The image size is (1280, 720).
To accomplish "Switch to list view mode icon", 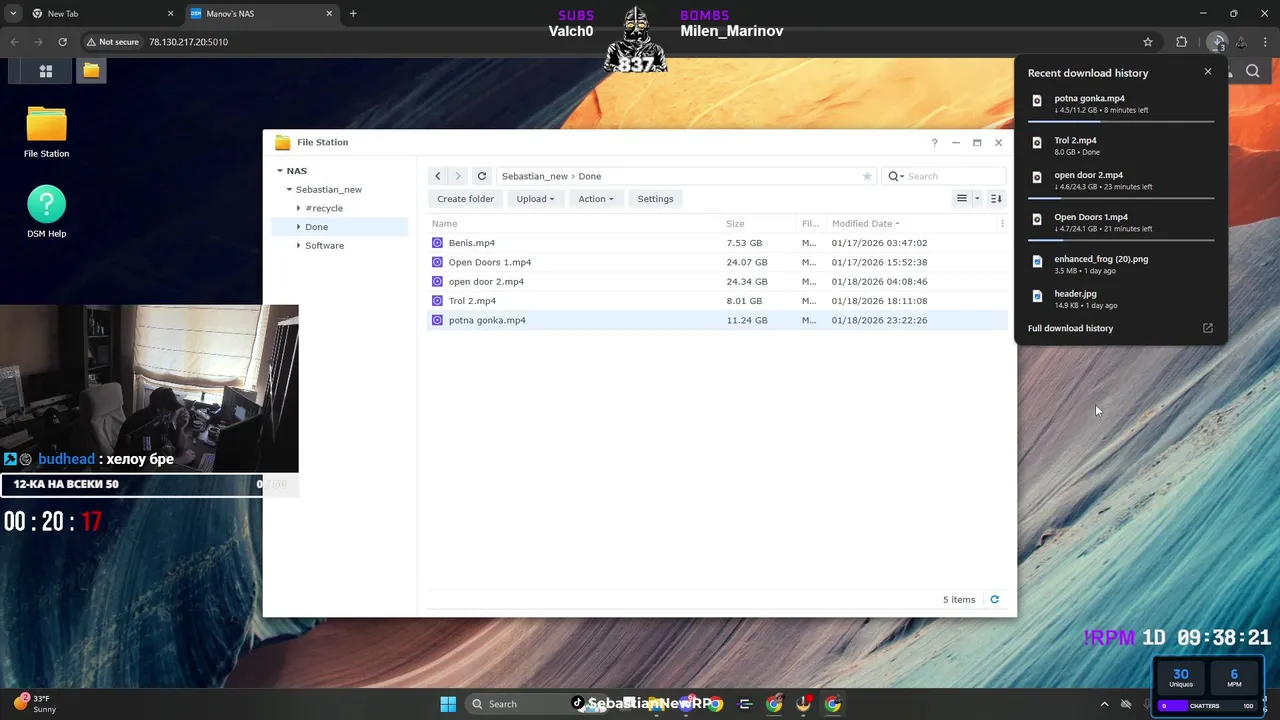I will pos(962,198).
